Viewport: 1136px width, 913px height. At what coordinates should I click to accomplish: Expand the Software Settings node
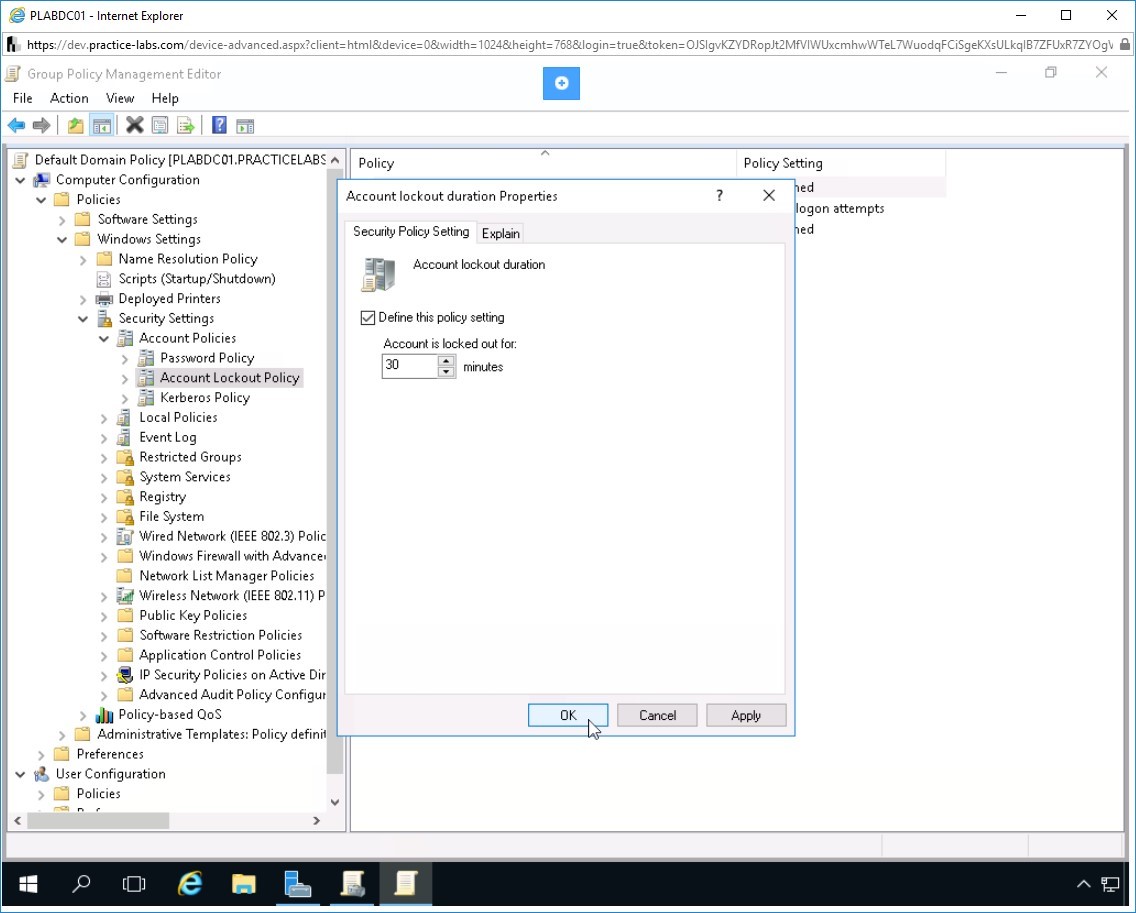click(x=62, y=220)
